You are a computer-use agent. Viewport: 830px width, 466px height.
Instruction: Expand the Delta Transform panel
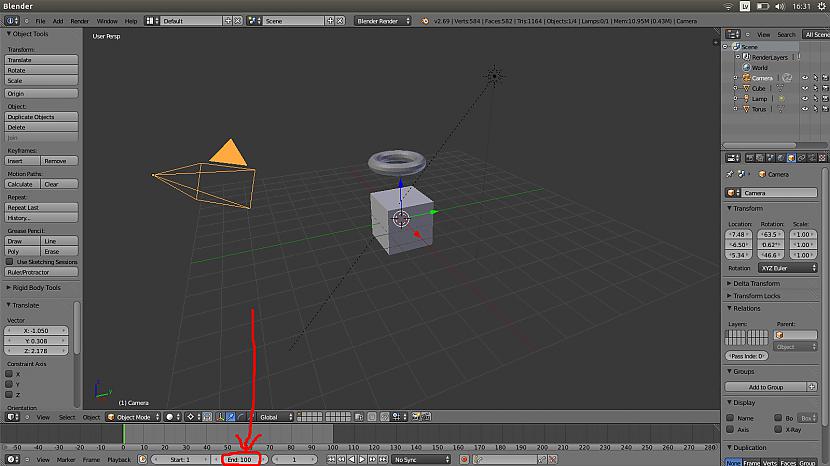[x=756, y=283]
